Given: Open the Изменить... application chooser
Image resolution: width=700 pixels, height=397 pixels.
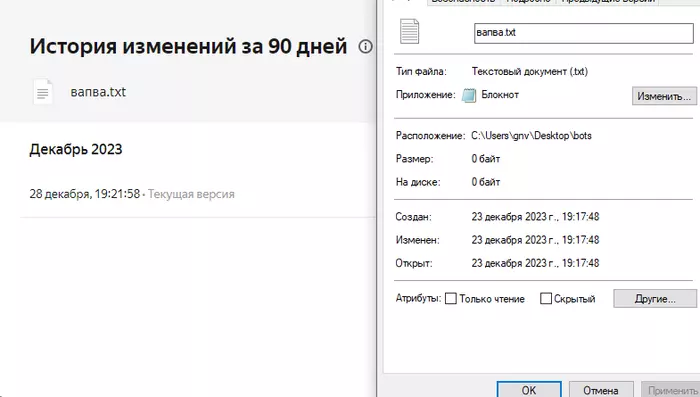Looking at the screenshot, I should (664, 96).
